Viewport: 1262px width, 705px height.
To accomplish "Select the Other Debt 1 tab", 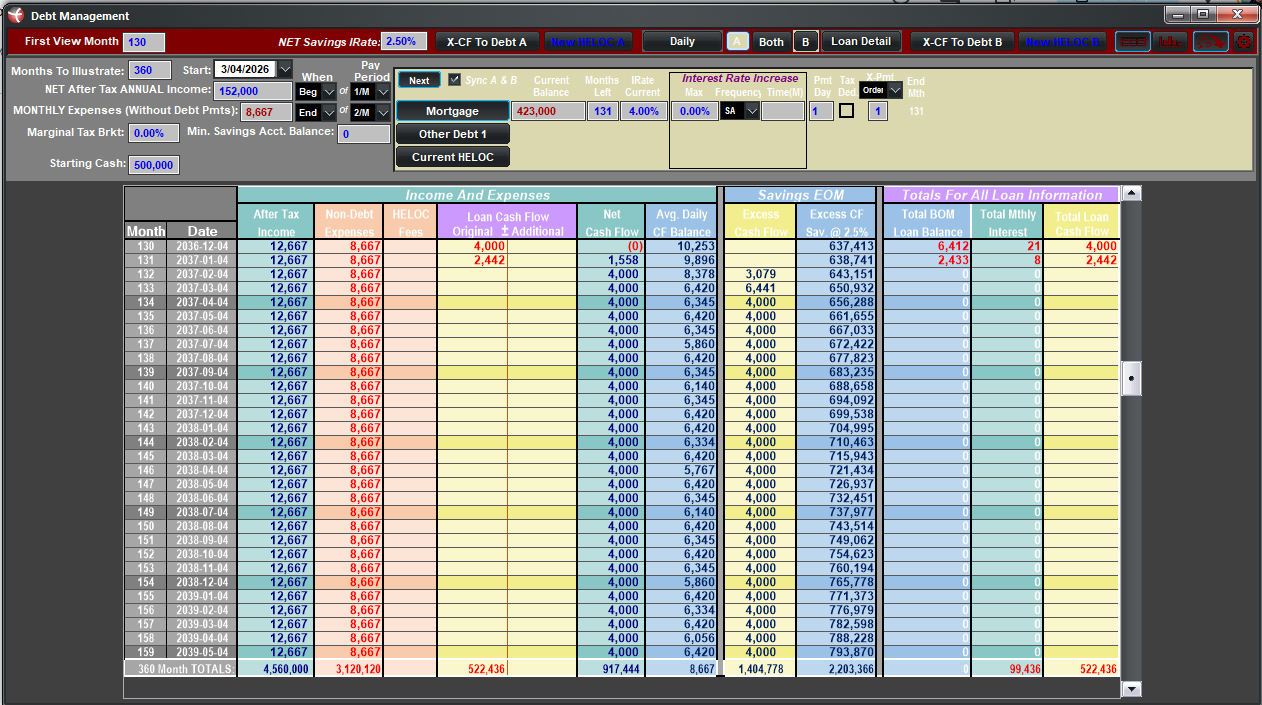I will [453, 134].
